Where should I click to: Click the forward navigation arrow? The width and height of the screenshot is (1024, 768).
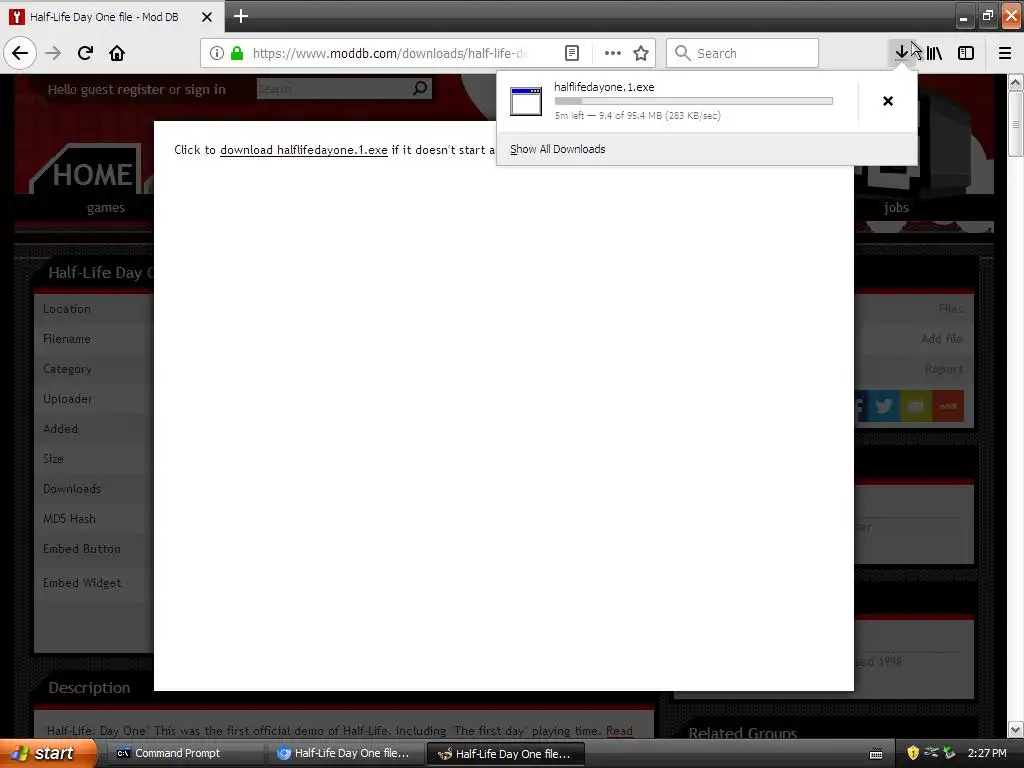pyautogui.click(x=53, y=53)
